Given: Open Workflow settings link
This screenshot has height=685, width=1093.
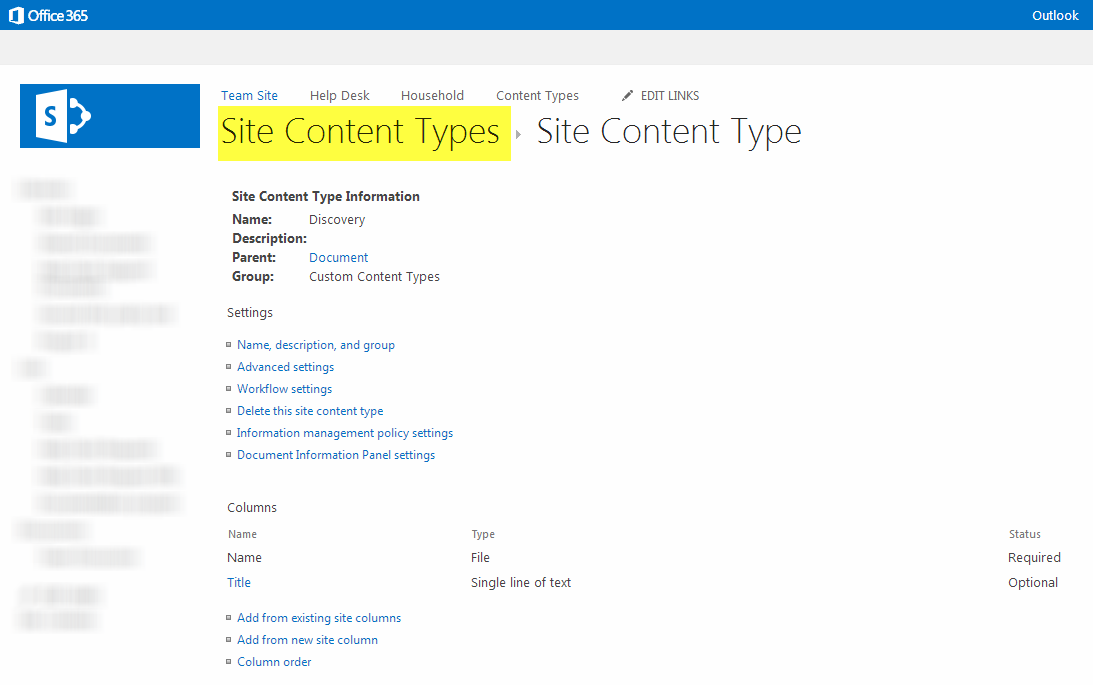Looking at the screenshot, I should pos(284,389).
